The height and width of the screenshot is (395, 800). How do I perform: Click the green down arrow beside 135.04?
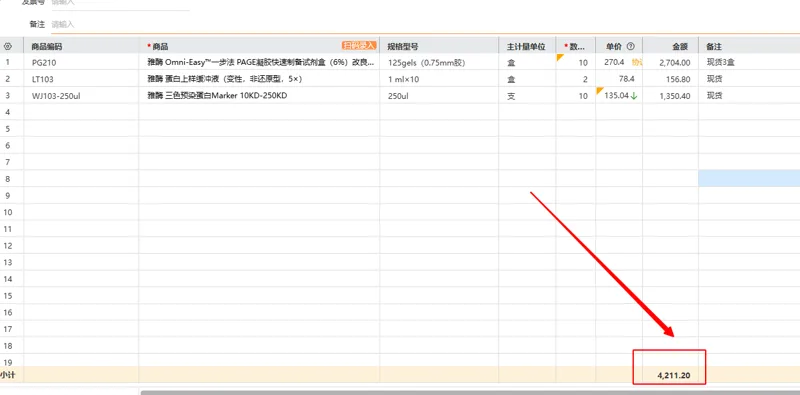click(634, 95)
